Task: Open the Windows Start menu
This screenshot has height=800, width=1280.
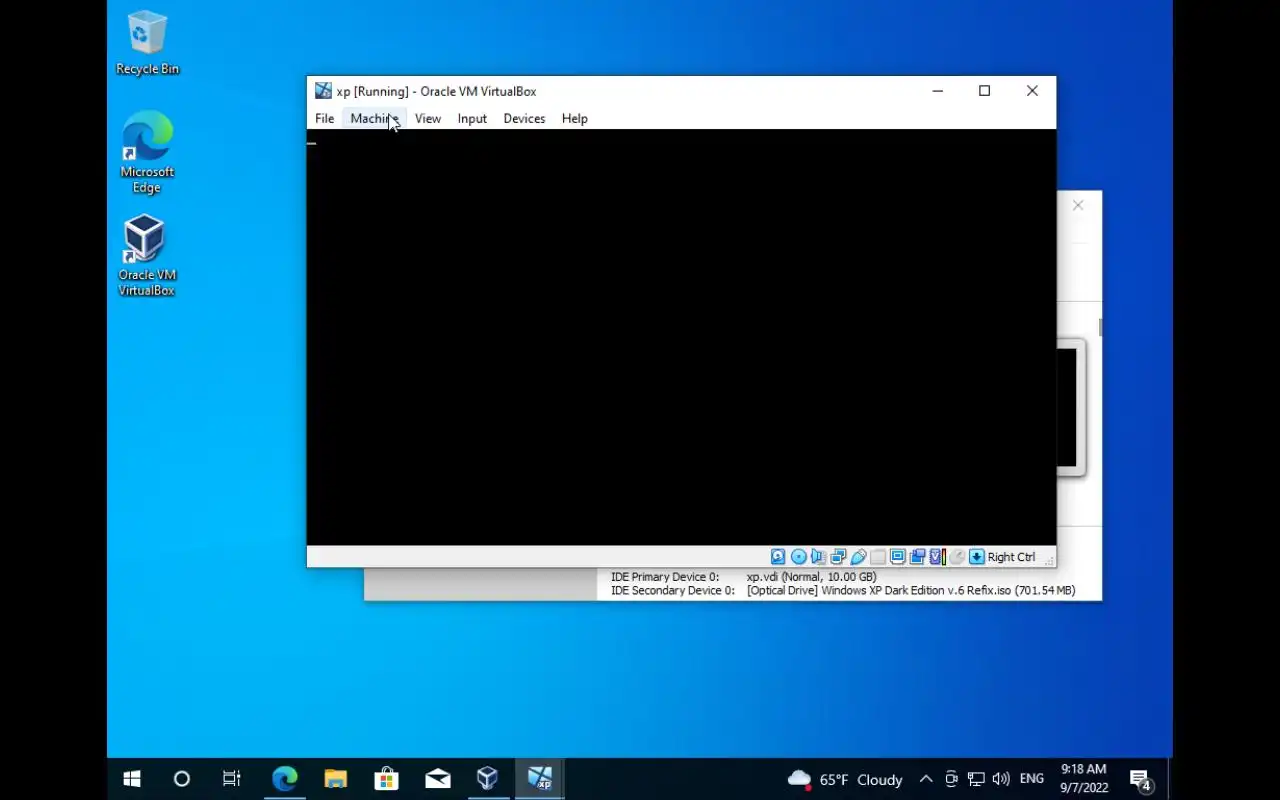Action: (132, 779)
